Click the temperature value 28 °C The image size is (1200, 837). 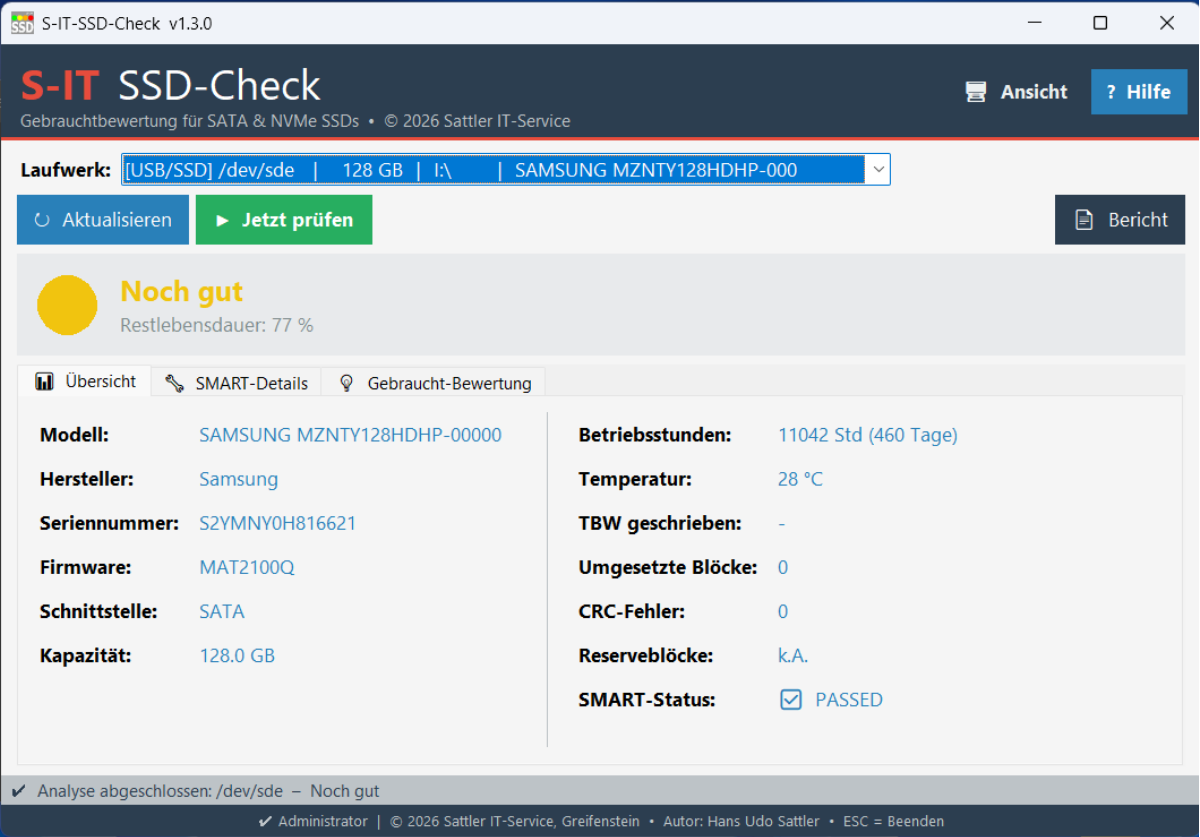800,479
